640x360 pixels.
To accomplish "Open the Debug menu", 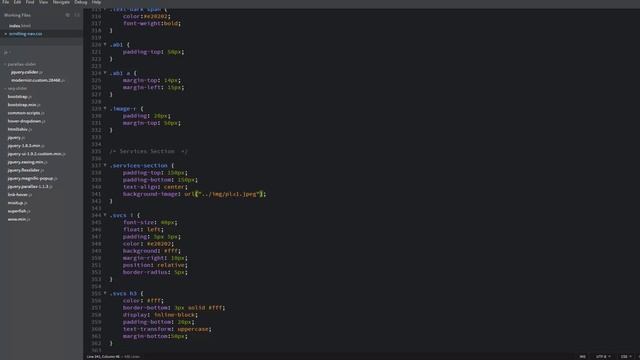I will click(x=80, y=2).
